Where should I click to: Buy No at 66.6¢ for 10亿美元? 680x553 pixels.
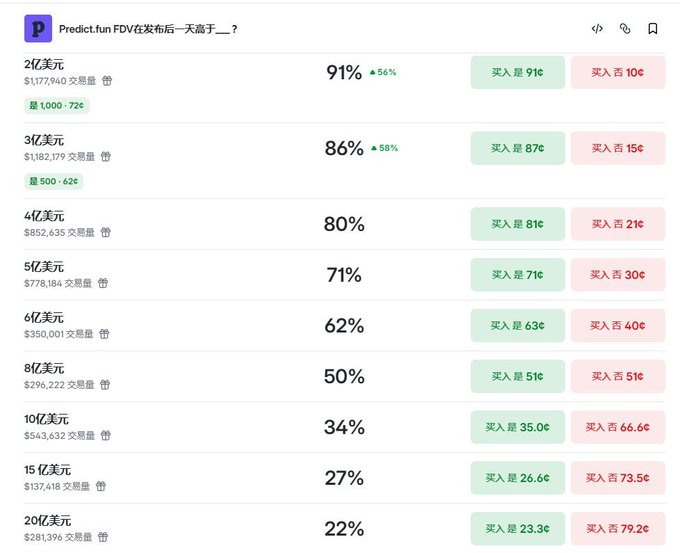click(x=618, y=427)
